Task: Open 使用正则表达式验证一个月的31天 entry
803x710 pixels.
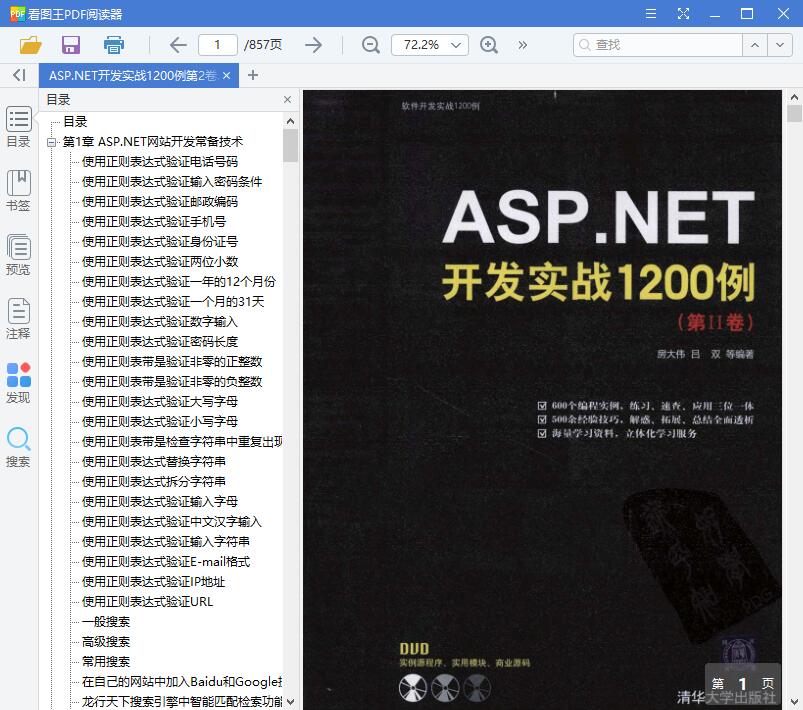Action: click(x=173, y=302)
